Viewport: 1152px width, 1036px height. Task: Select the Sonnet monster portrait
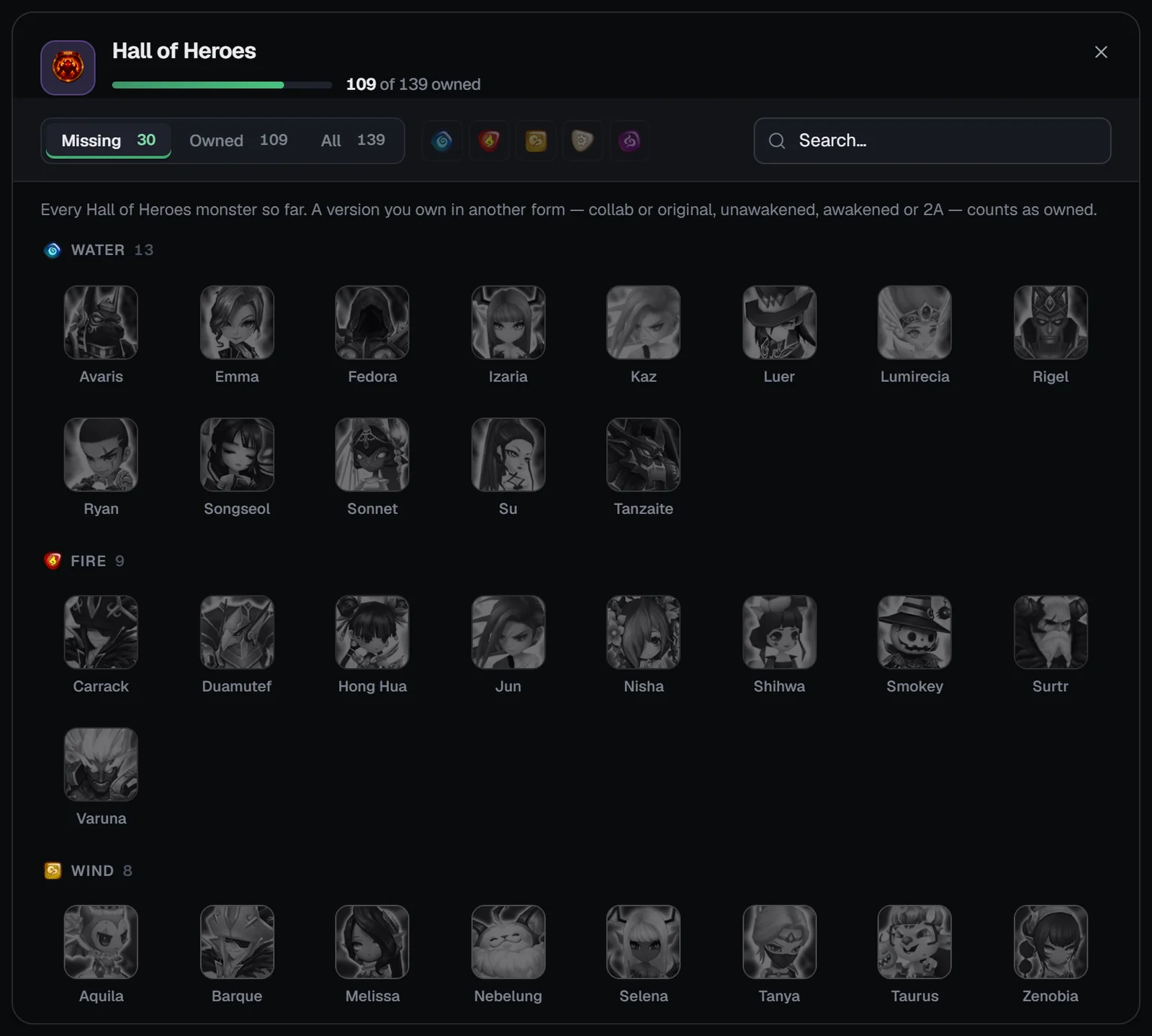click(372, 455)
